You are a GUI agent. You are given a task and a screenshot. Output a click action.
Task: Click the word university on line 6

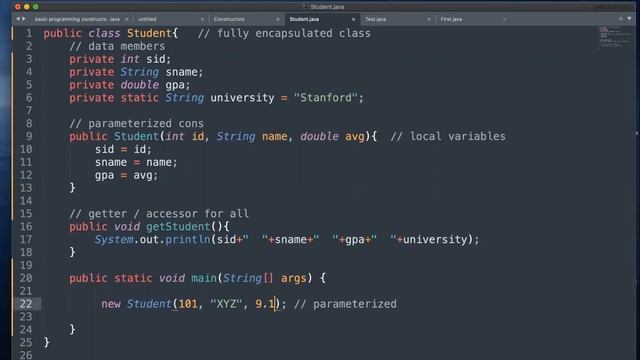click(x=242, y=98)
